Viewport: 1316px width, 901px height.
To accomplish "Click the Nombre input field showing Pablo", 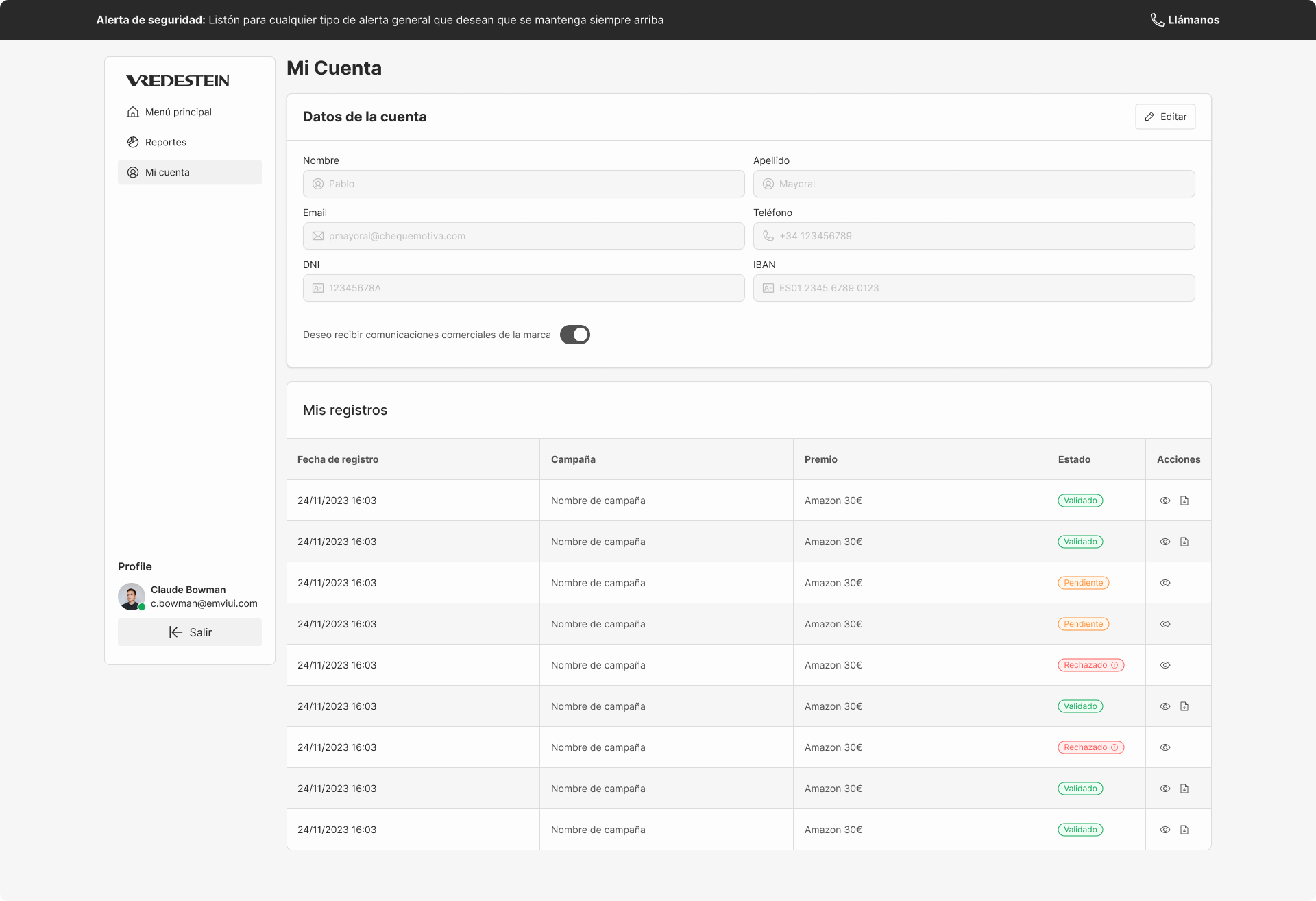I will click(x=523, y=184).
